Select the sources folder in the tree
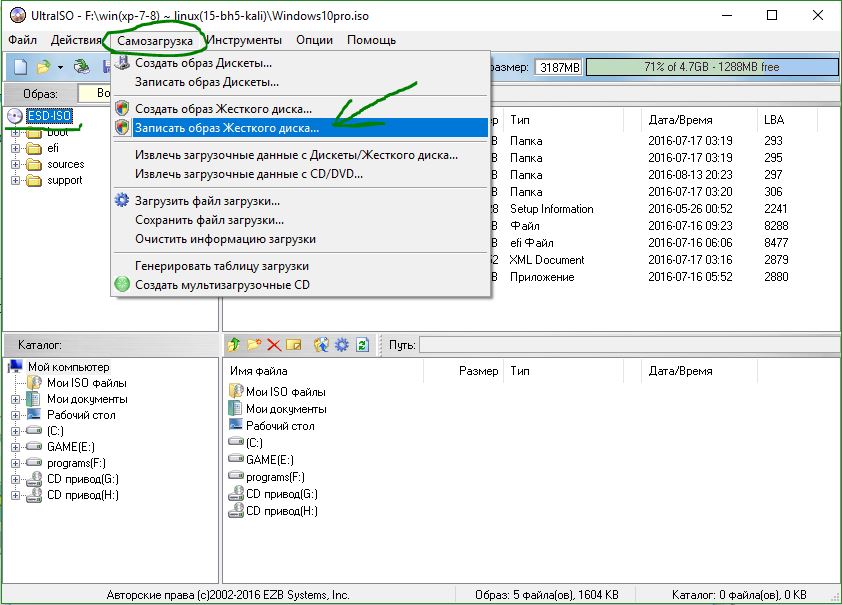842x605 pixels. pyautogui.click(x=66, y=164)
